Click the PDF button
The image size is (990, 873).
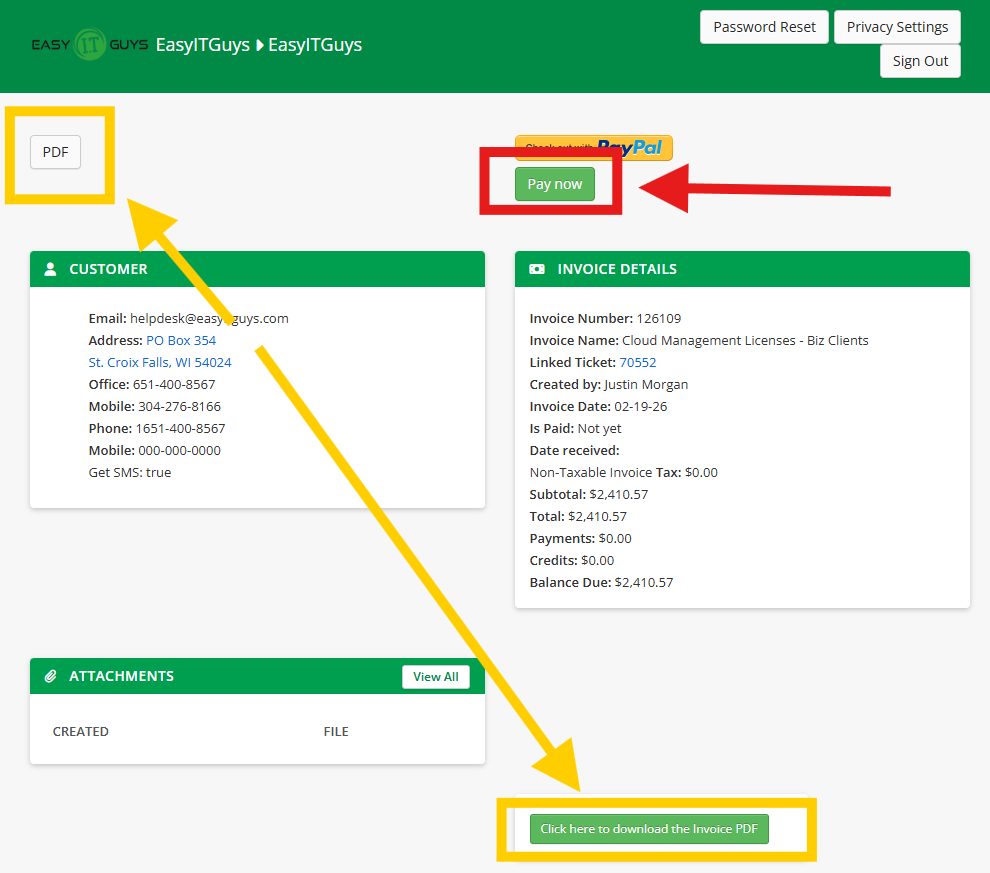[56, 152]
